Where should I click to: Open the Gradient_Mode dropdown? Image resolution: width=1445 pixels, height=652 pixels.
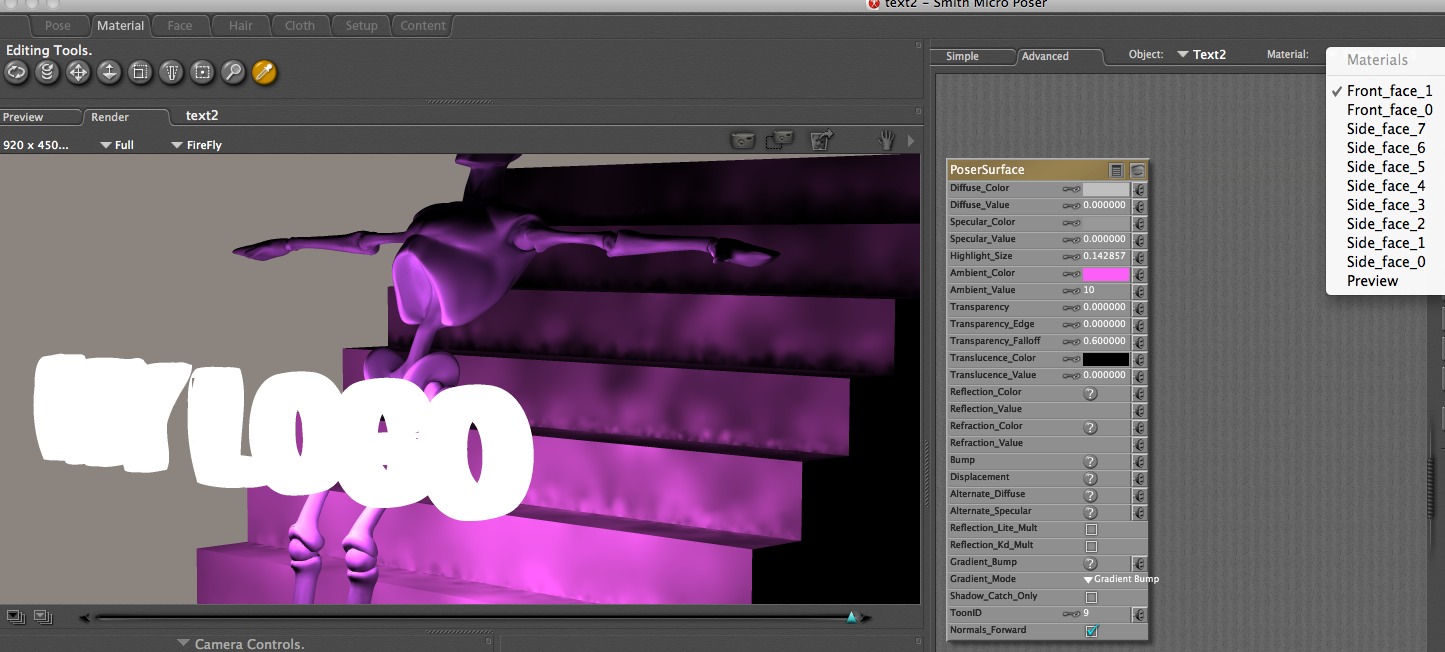tap(1121, 580)
